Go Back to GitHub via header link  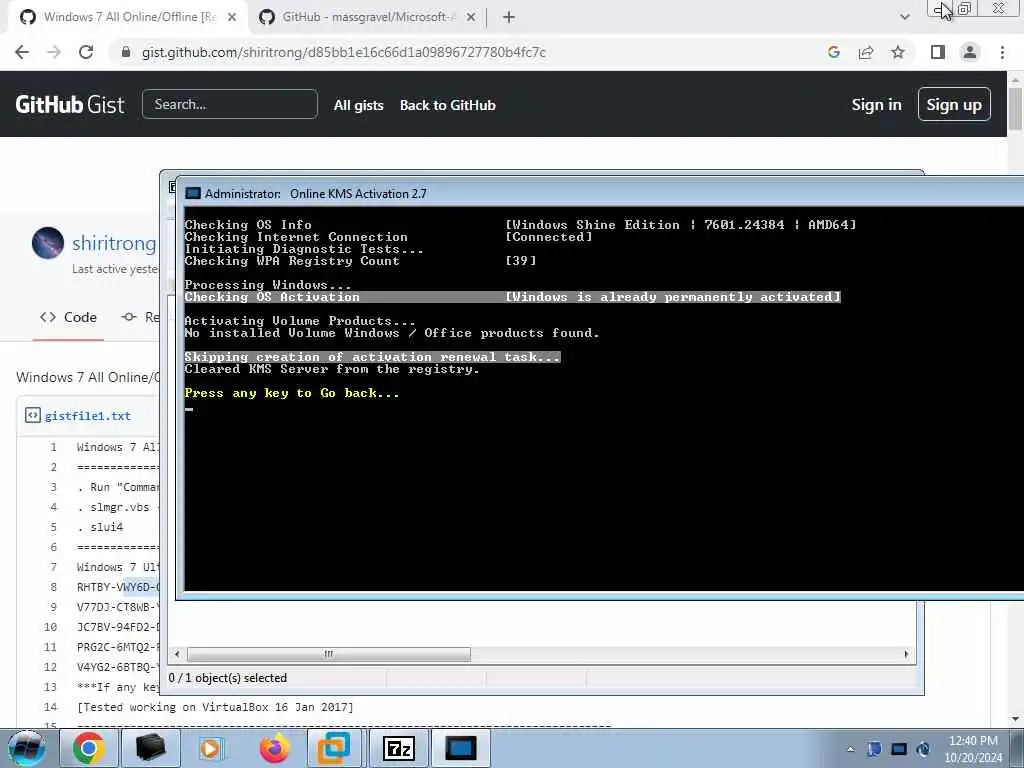pos(448,105)
